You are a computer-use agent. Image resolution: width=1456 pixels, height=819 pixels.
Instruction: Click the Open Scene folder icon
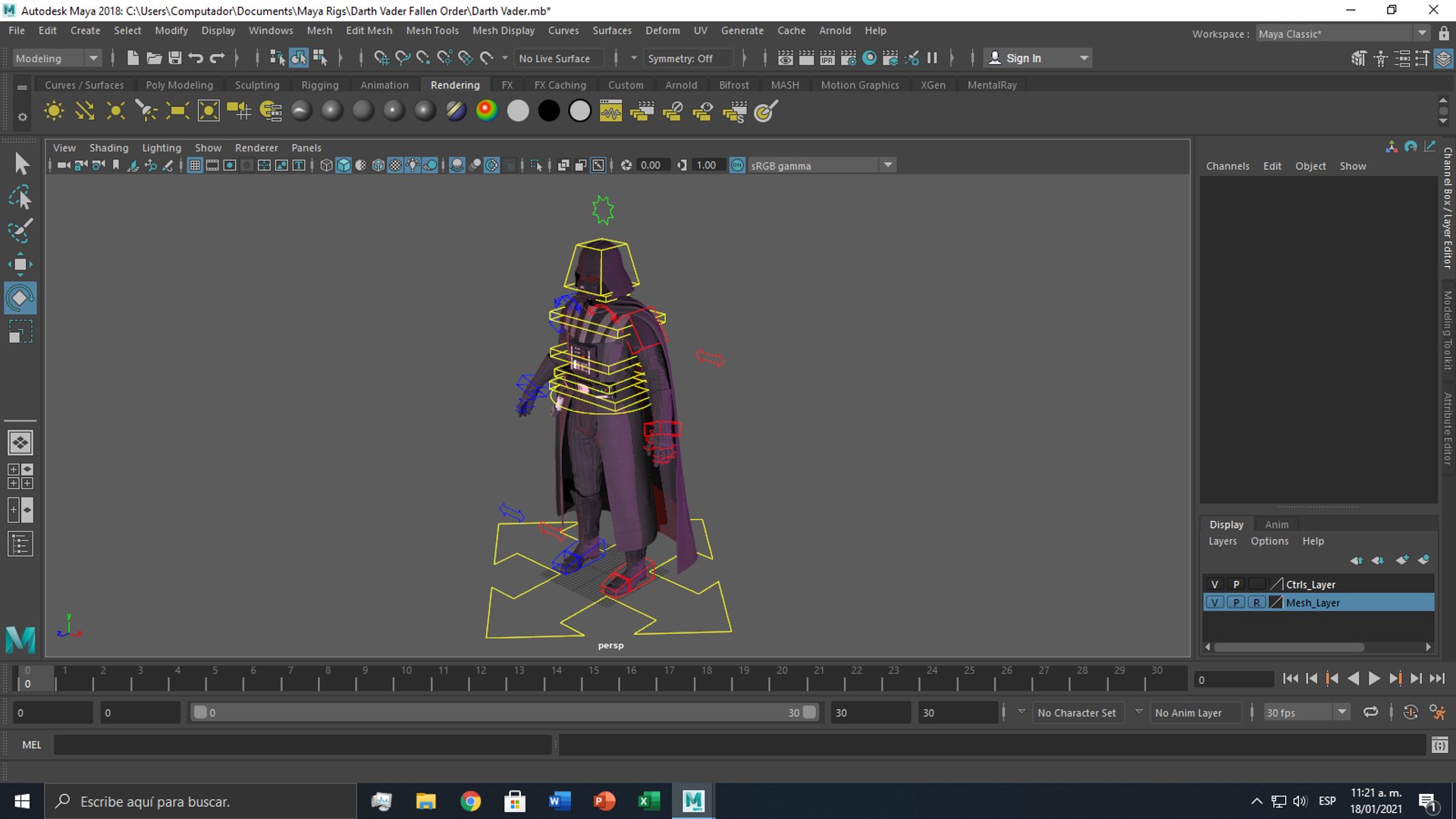click(x=154, y=58)
